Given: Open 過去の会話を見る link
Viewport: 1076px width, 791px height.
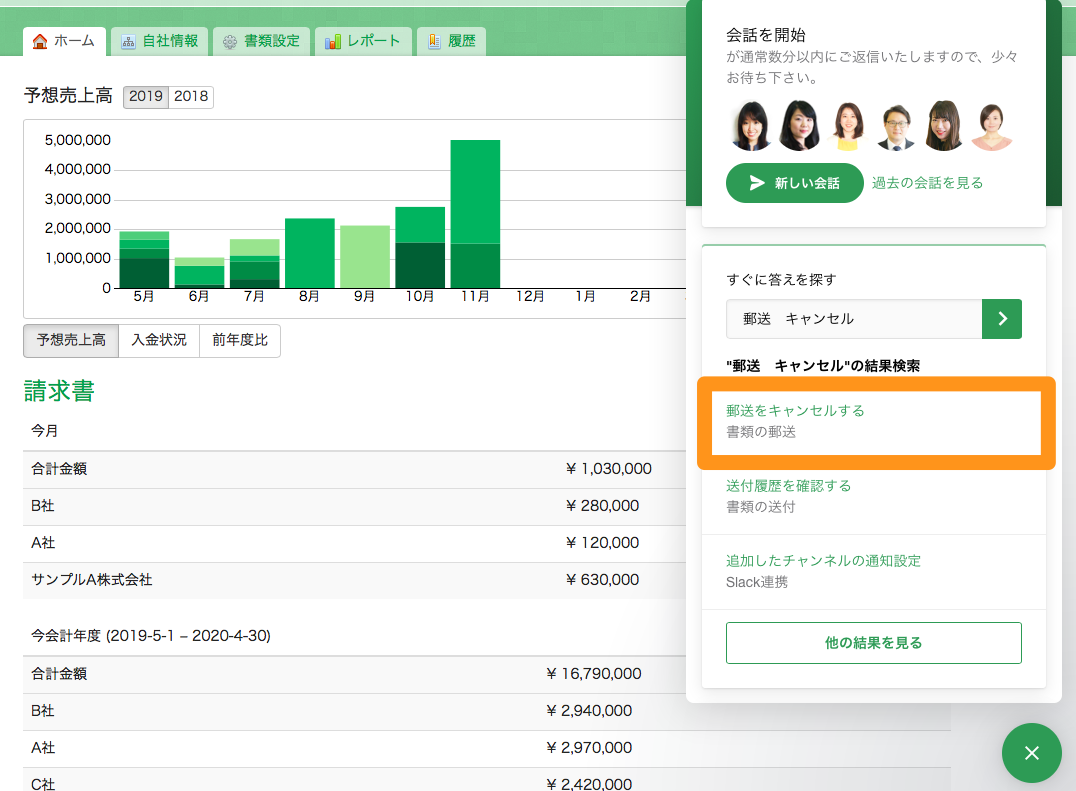Looking at the screenshot, I should click(927, 183).
